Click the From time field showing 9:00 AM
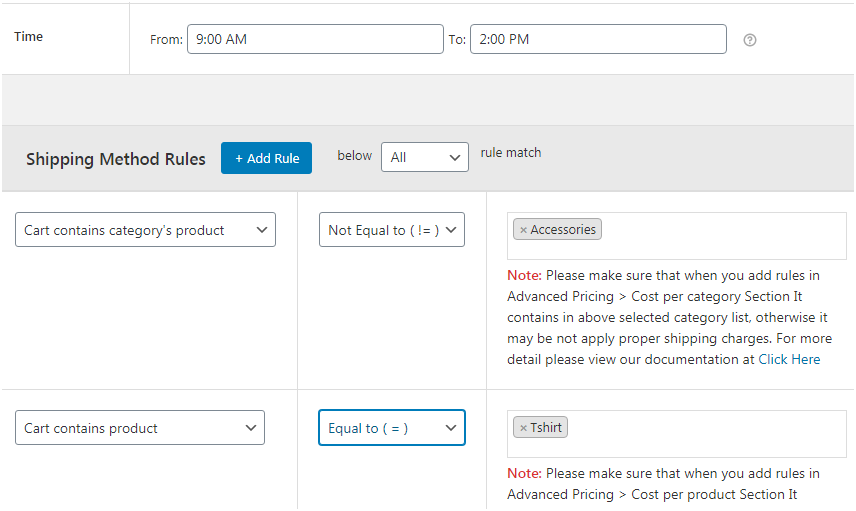Image resolution: width=856 pixels, height=511 pixels. (315, 39)
